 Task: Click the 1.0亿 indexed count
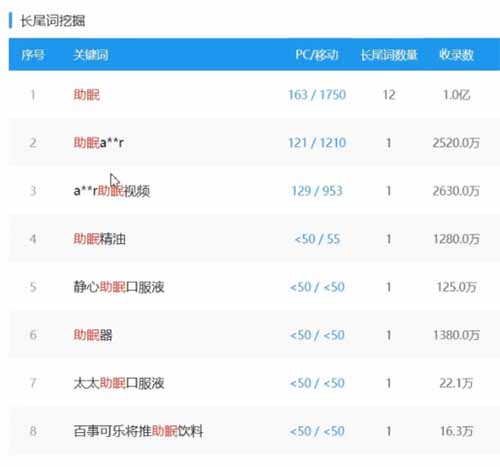coord(456,95)
